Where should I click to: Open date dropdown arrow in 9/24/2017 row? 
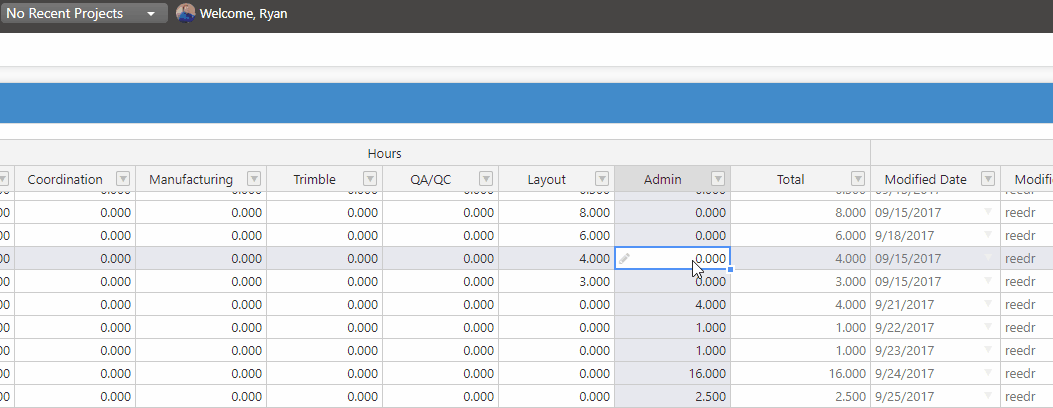point(988,372)
